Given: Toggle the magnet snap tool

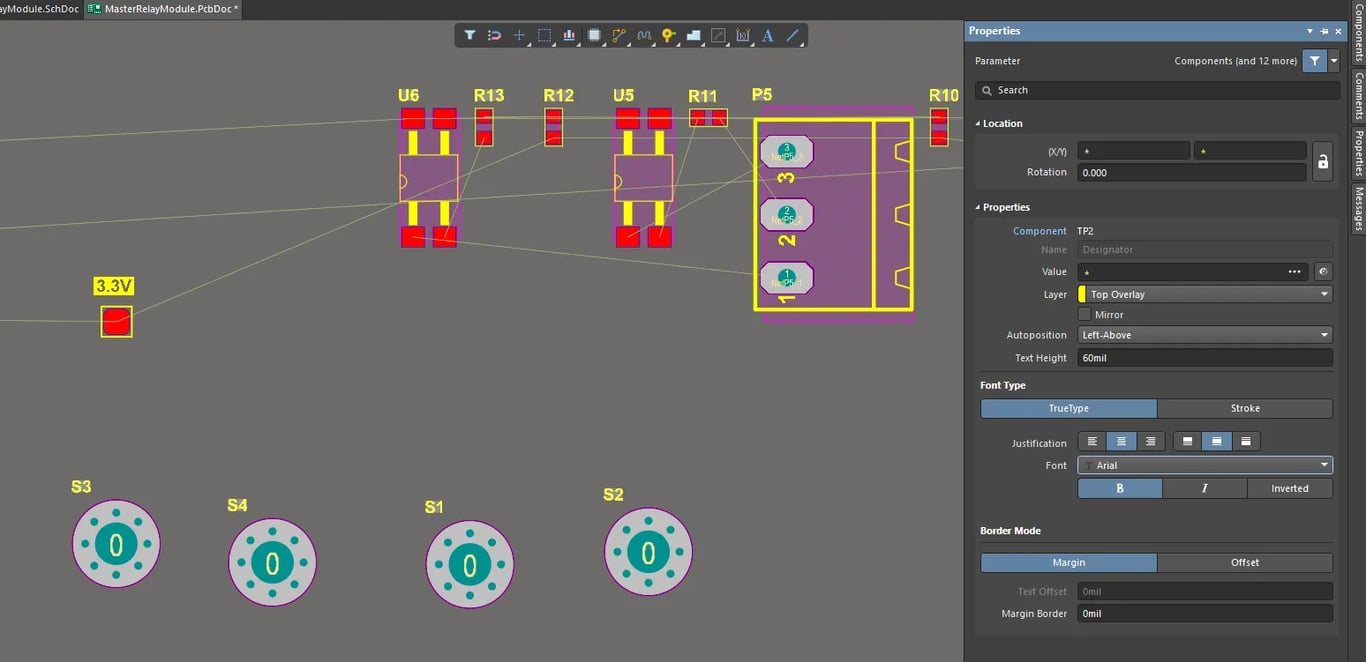Looking at the screenshot, I should pyautogui.click(x=494, y=35).
